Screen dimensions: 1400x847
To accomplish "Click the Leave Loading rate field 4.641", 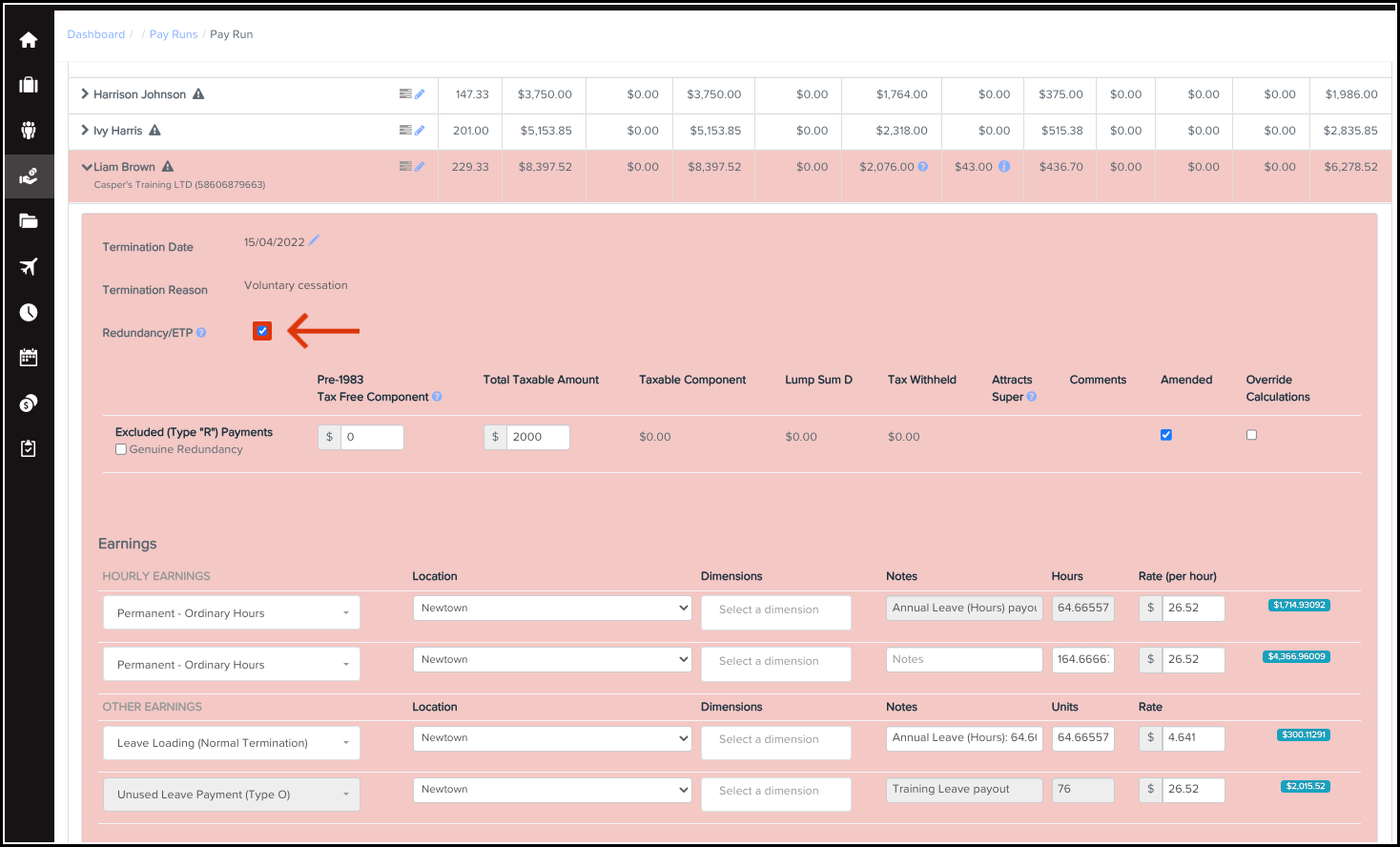I will click(x=1192, y=738).
